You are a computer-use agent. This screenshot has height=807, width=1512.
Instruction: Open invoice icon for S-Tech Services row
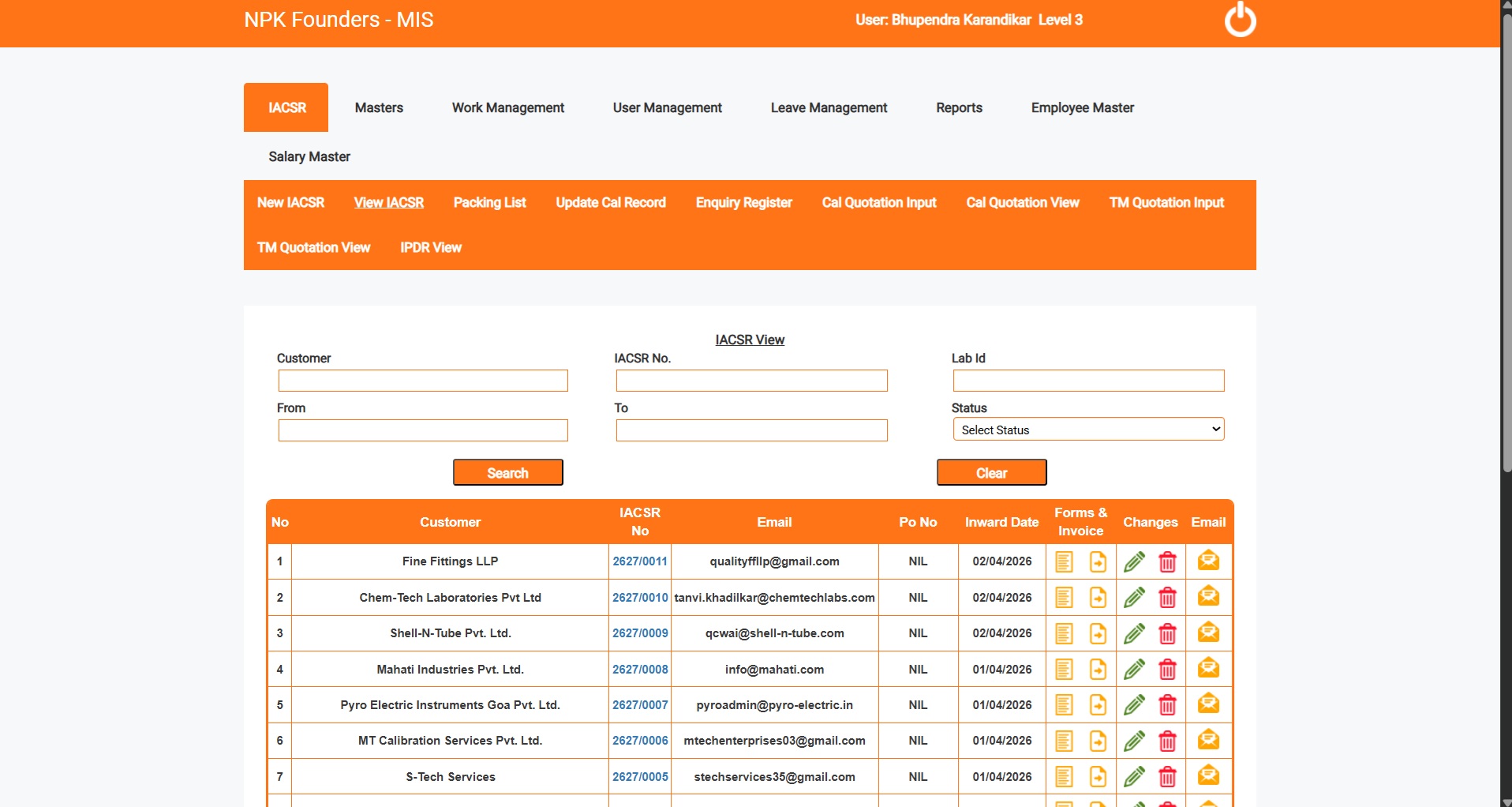(x=1098, y=777)
